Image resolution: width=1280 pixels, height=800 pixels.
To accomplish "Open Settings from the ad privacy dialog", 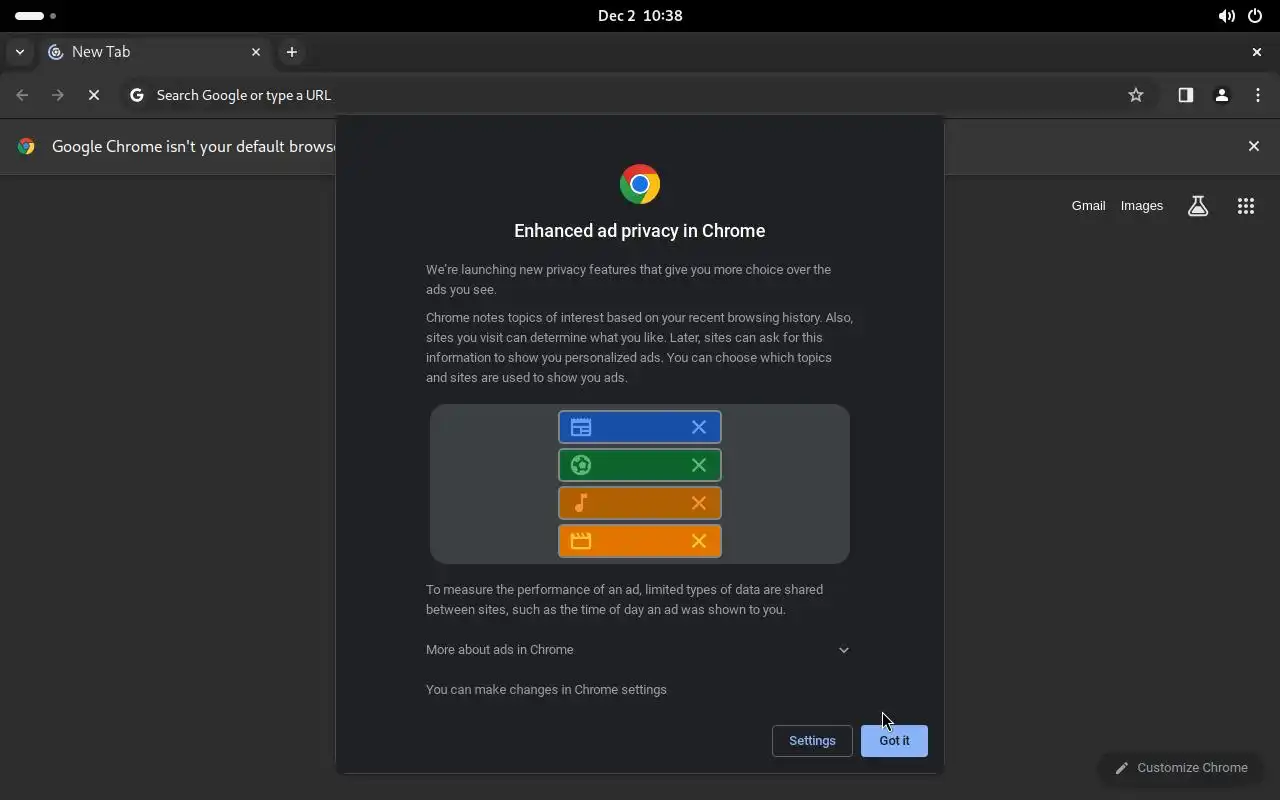I will click(x=812, y=741).
